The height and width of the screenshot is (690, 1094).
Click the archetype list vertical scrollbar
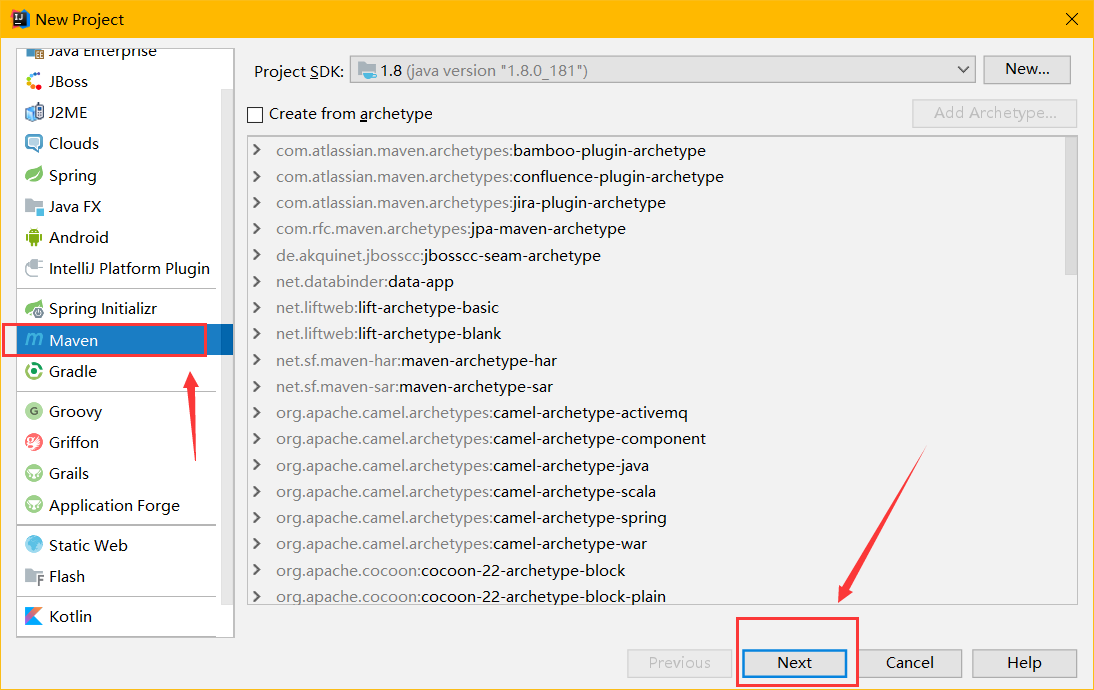coord(1071,207)
